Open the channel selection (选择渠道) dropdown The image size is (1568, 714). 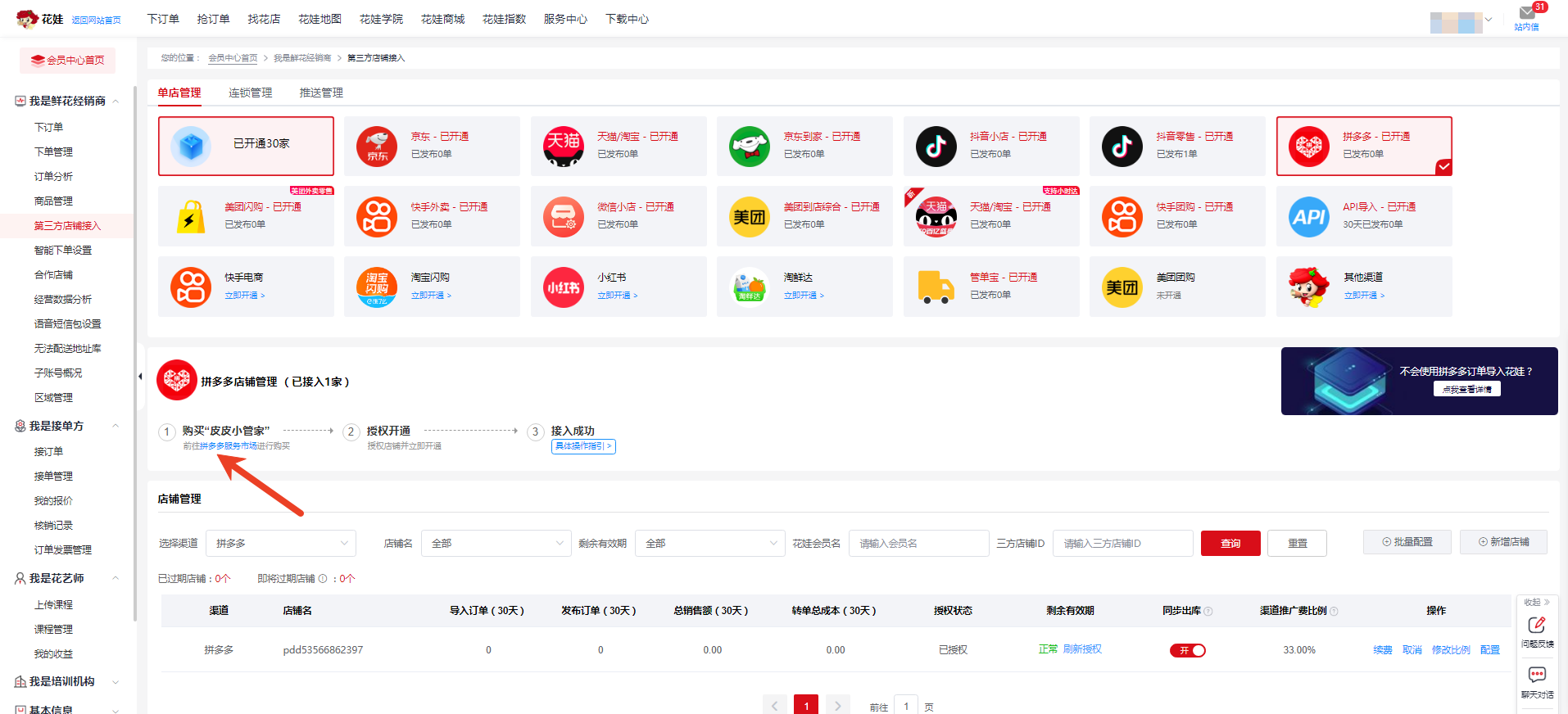coord(280,544)
